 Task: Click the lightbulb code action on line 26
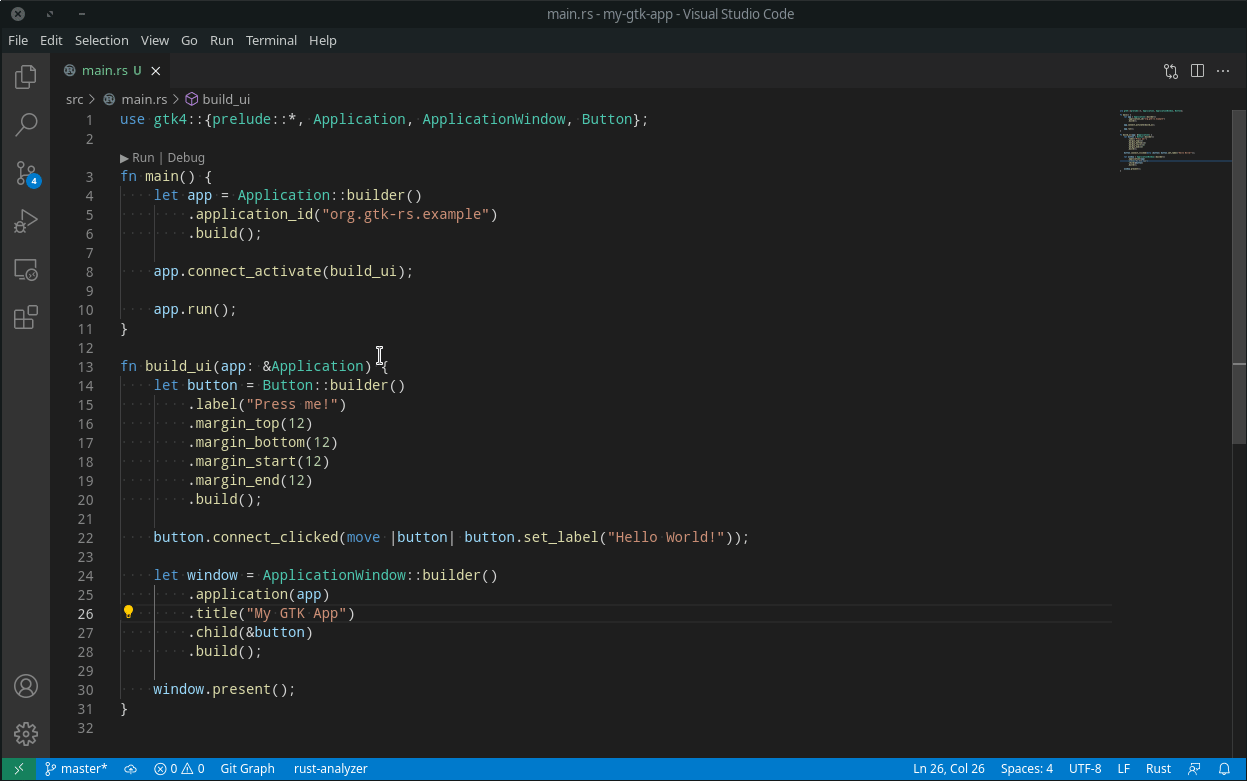click(128, 613)
